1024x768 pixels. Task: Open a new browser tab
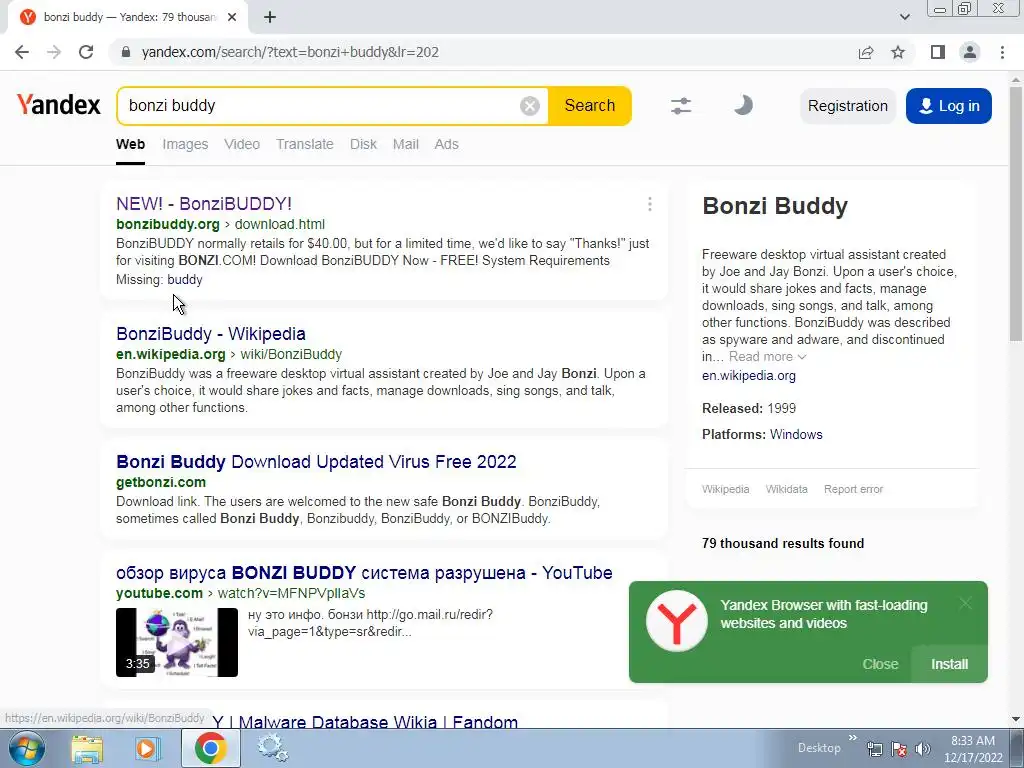270,17
